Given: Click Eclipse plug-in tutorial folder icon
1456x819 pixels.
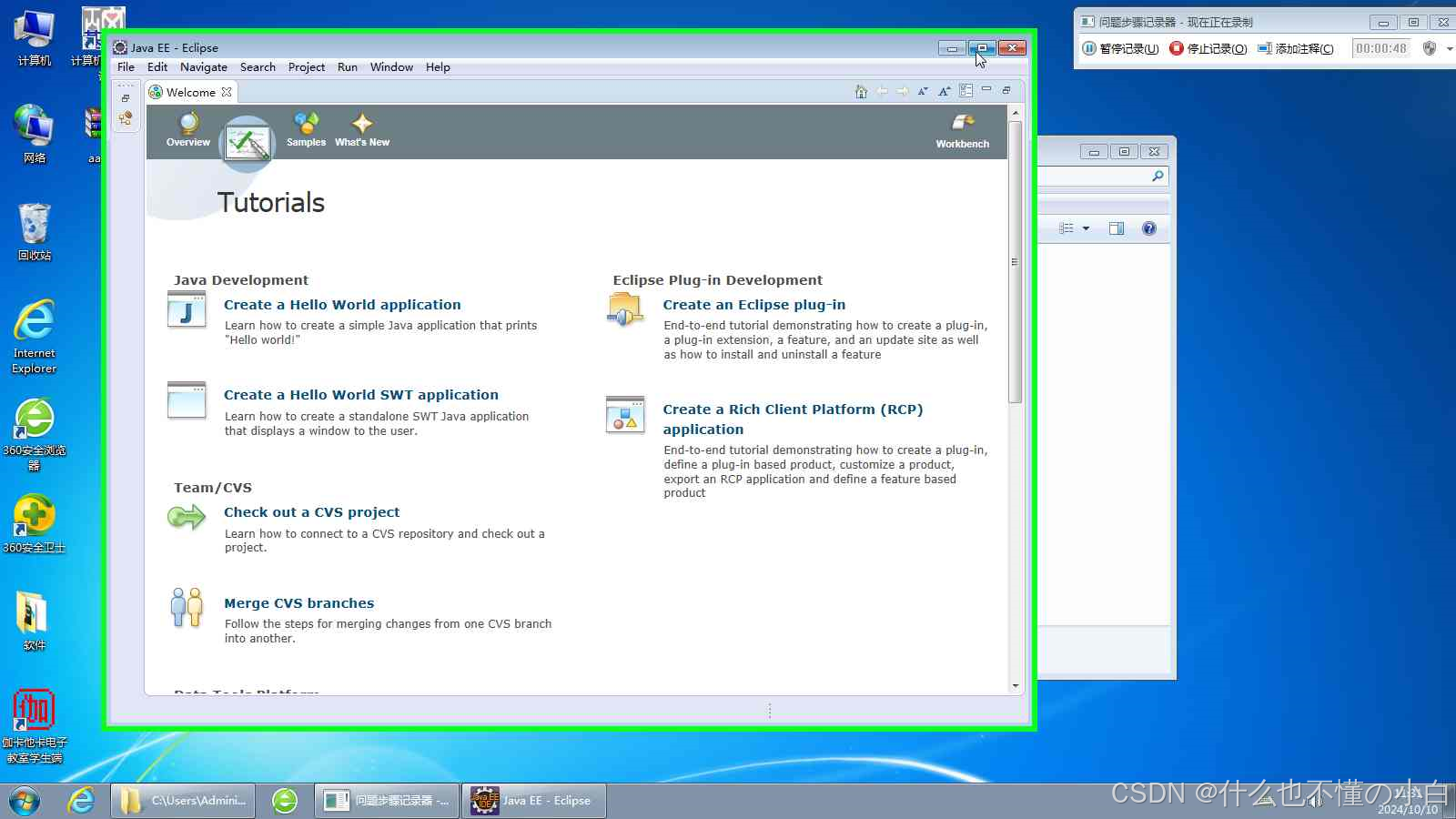Looking at the screenshot, I should pyautogui.click(x=625, y=309).
